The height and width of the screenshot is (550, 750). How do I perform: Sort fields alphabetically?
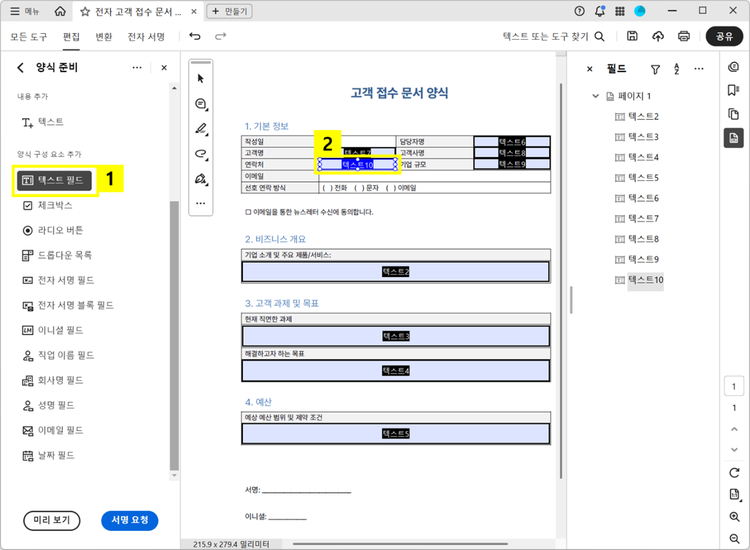pyautogui.click(x=676, y=69)
